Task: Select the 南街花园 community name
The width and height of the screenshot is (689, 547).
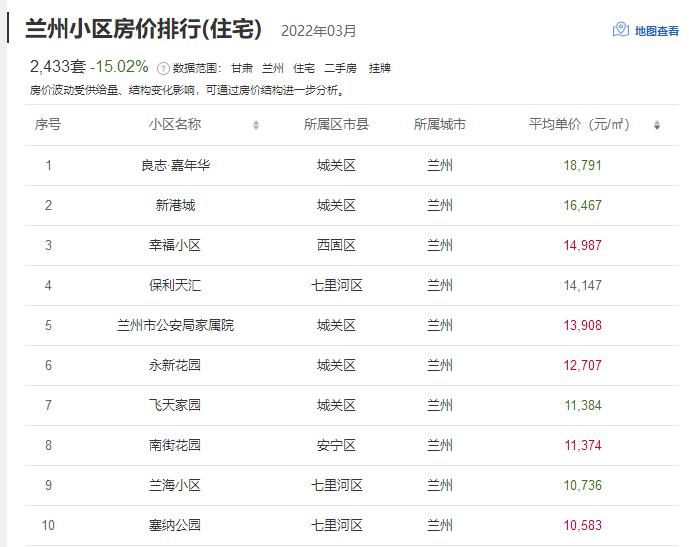Action: point(175,446)
